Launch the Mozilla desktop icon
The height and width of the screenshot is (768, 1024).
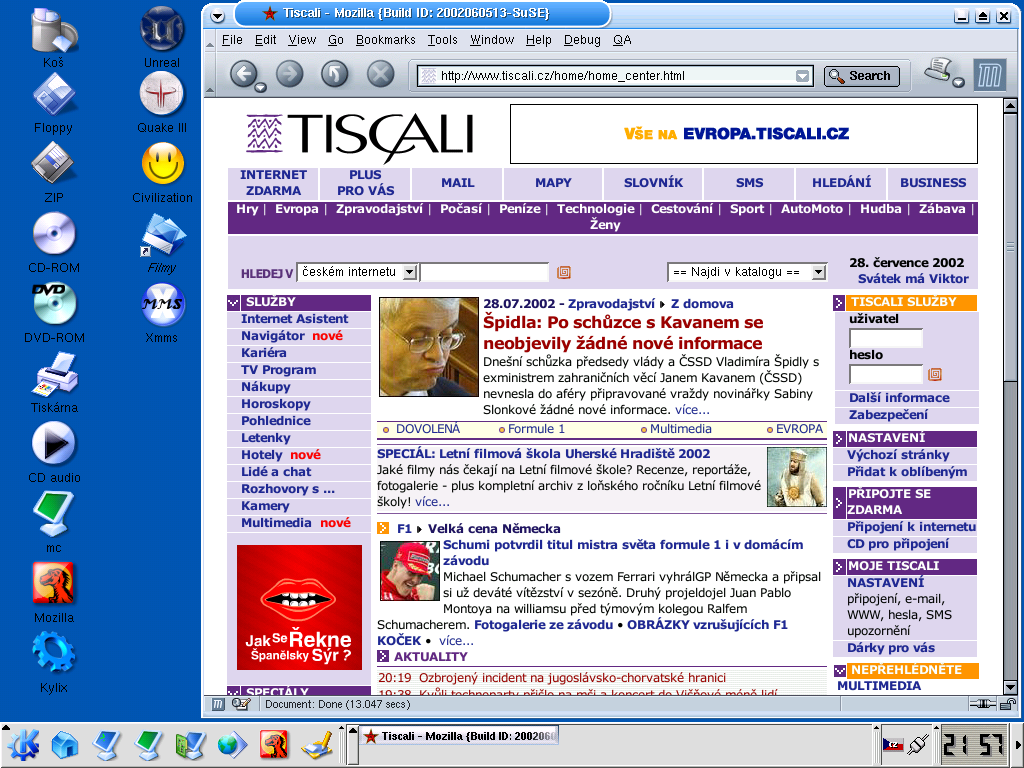point(54,584)
